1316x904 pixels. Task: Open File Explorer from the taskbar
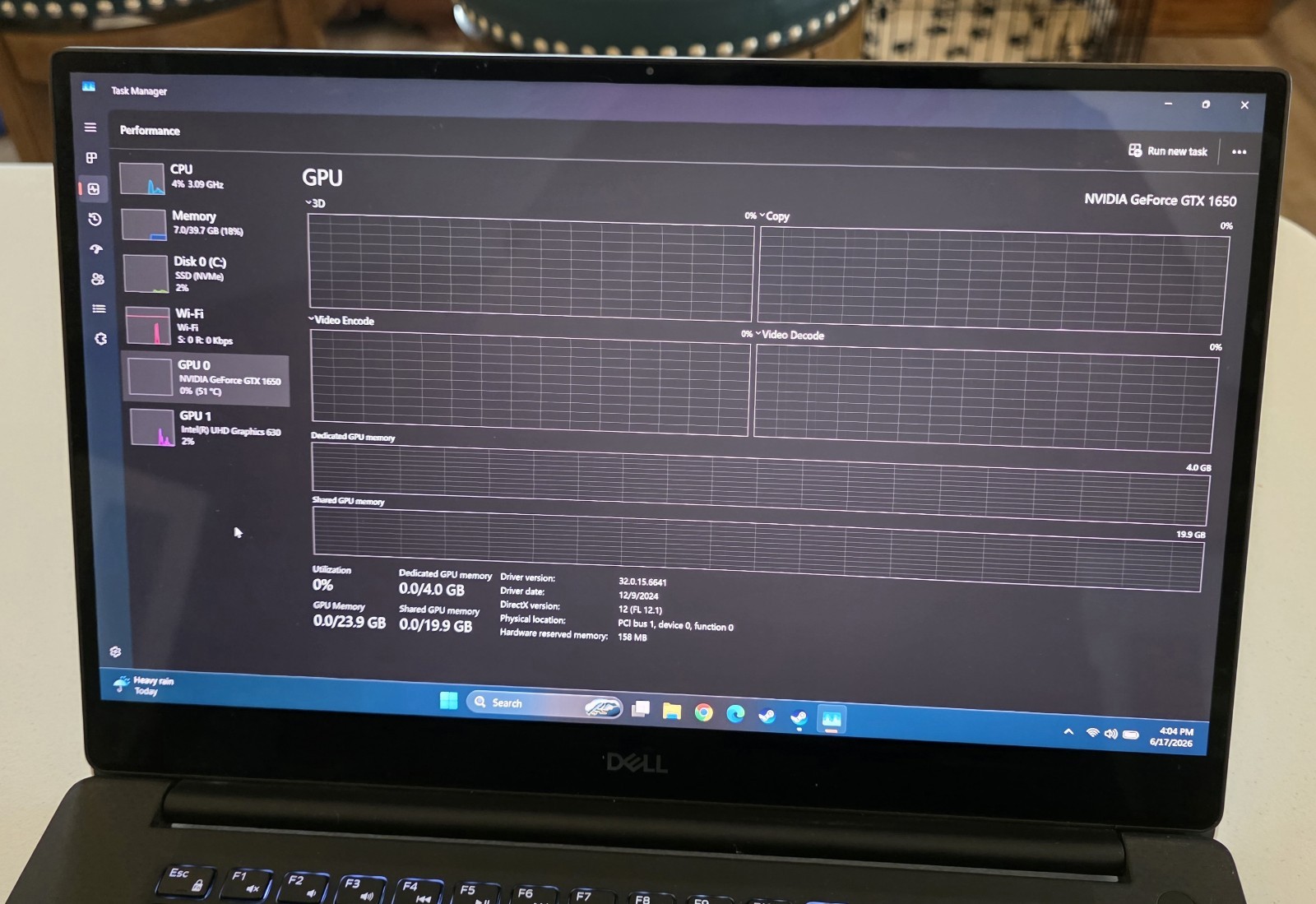pos(672,711)
